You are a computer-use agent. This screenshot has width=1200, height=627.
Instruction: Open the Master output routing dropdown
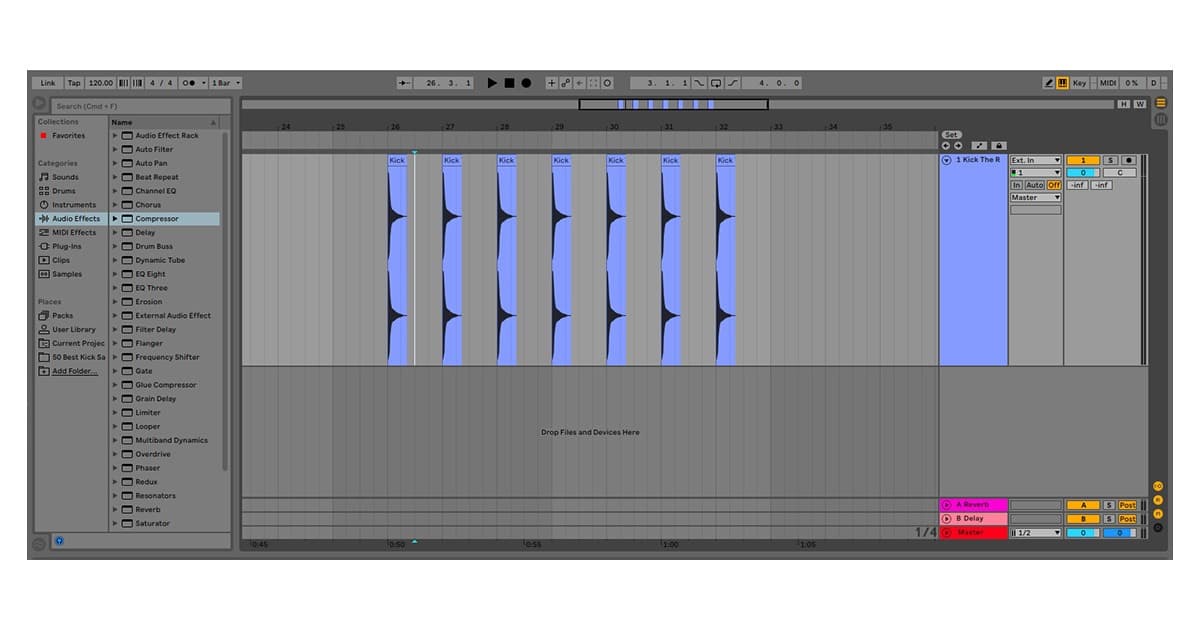1034,197
